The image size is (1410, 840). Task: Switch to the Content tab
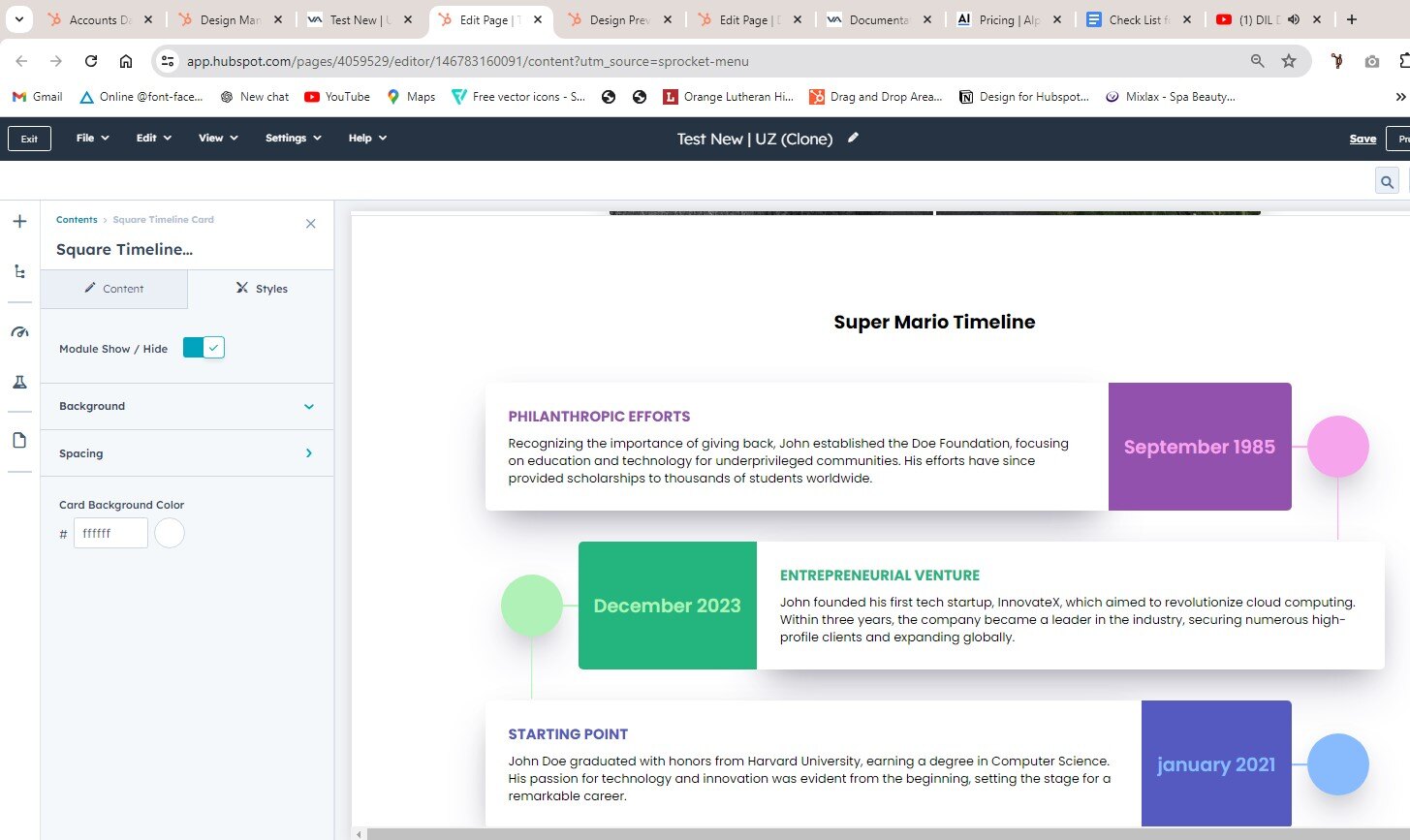(x=113, y=289)
